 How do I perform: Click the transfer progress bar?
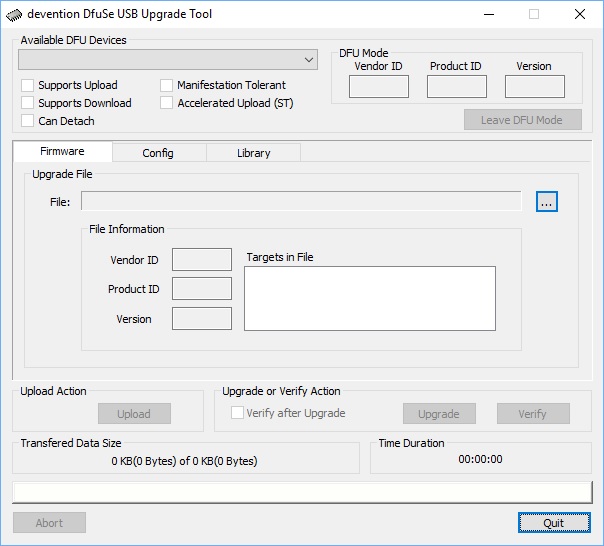(x=302, y=492)
